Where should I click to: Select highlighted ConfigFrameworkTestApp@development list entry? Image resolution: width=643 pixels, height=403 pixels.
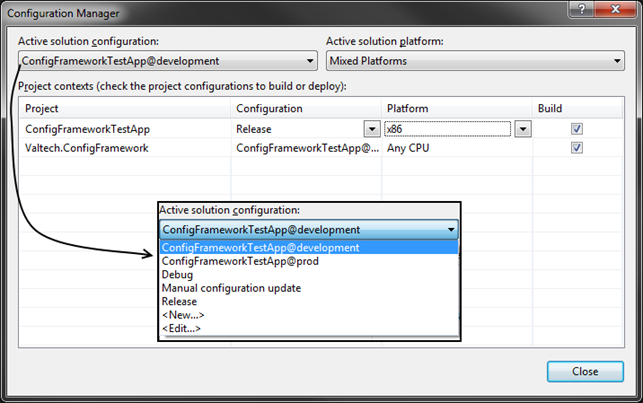pos(260,248)
